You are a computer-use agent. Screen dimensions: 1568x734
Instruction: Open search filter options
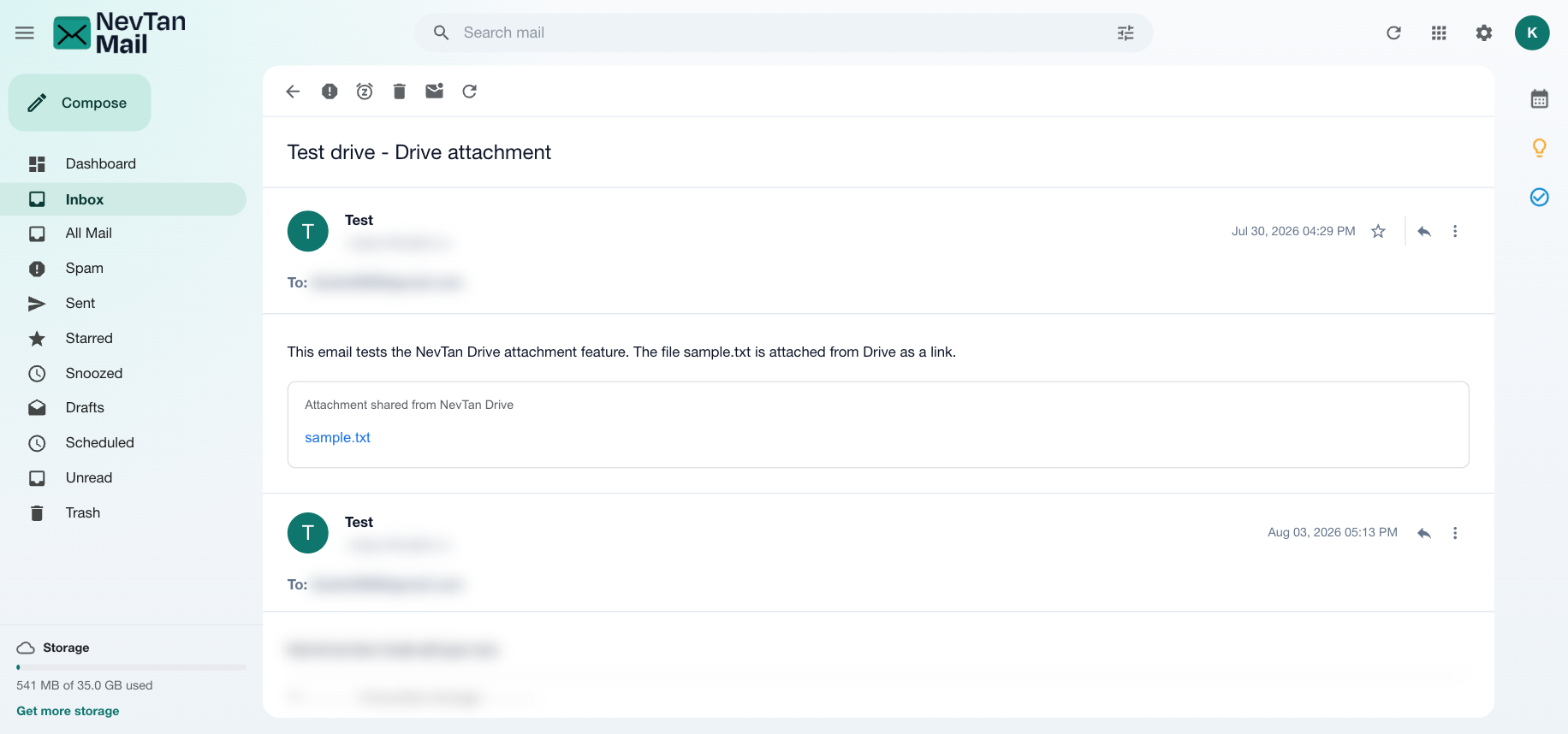[x=1126, y=33]
